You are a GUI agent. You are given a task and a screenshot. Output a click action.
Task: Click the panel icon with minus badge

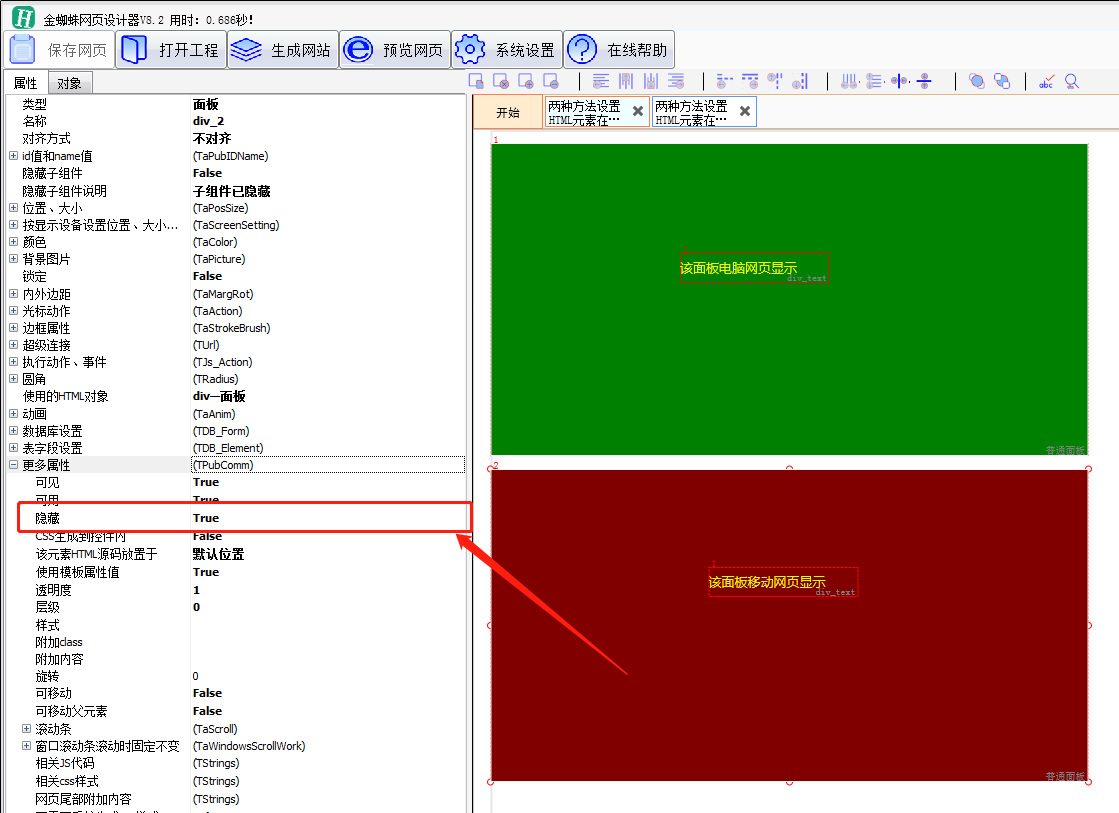click(x=551, y=81)
